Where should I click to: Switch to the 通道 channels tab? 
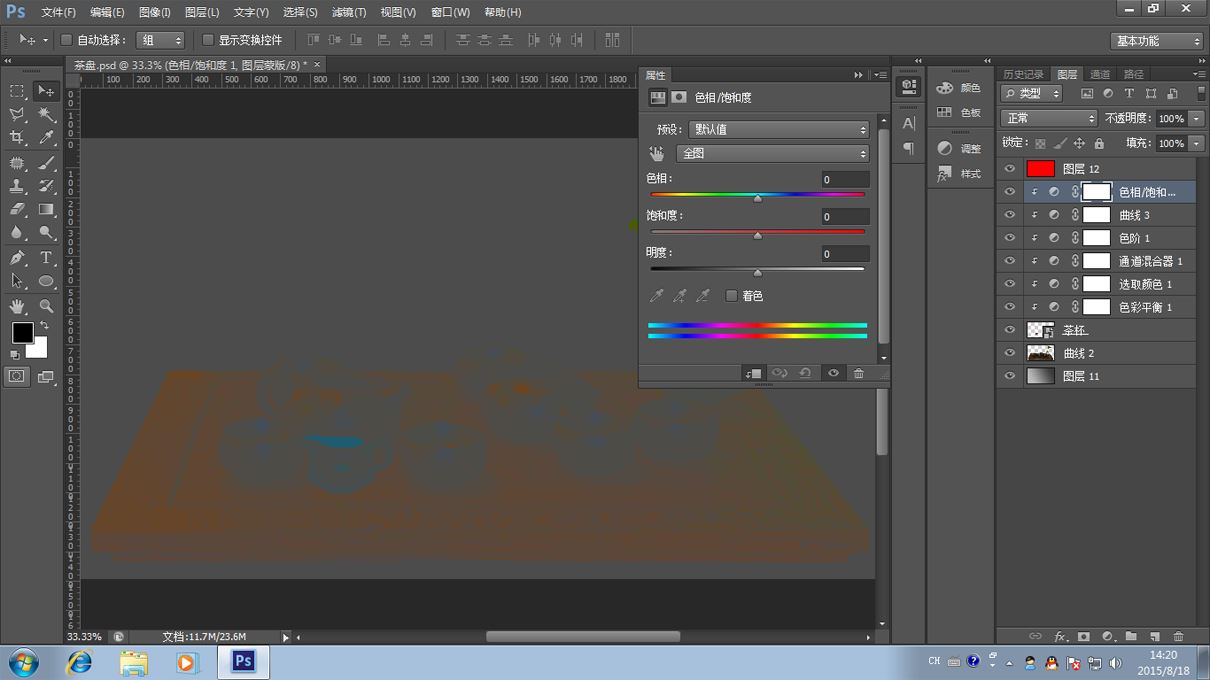(x=1100, y=74)
